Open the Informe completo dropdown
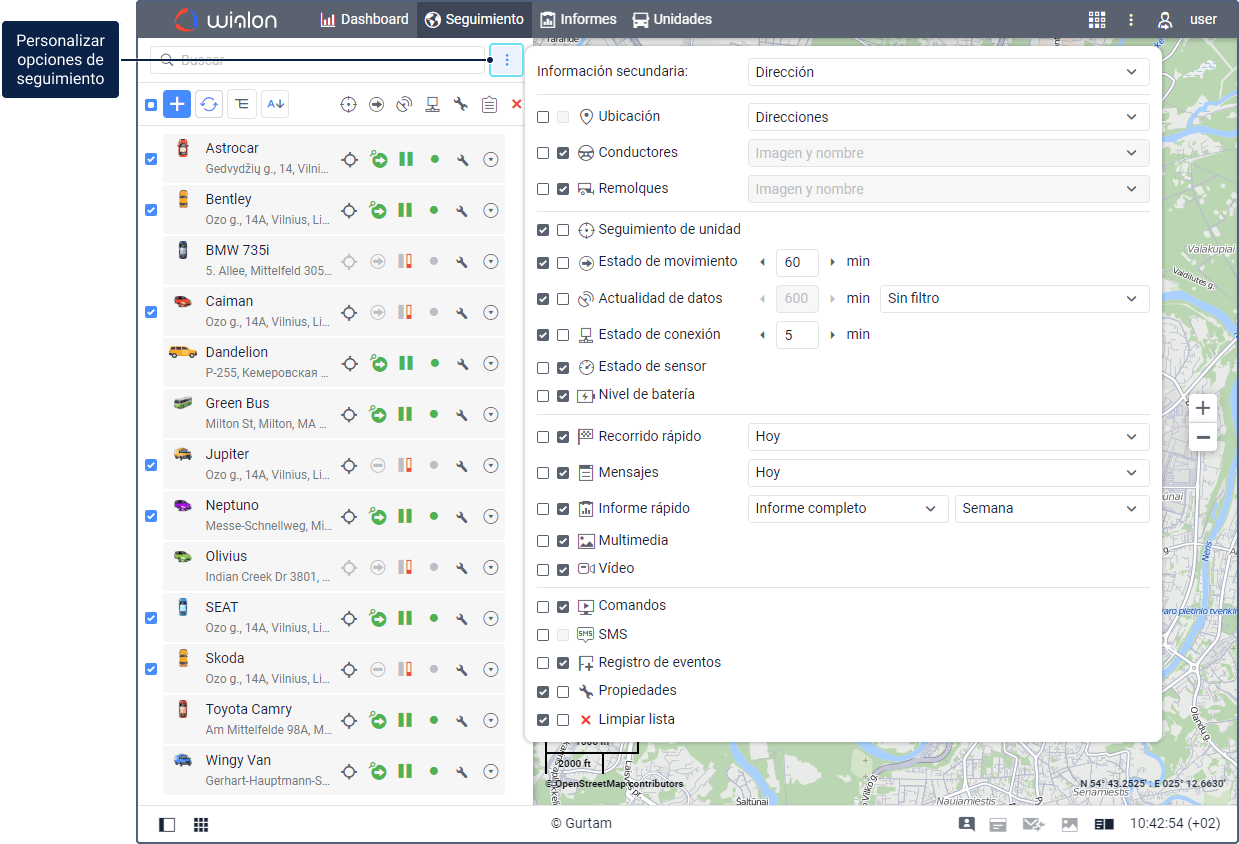1239x844 pixels. pyautogui.click(x=848, y=508)
